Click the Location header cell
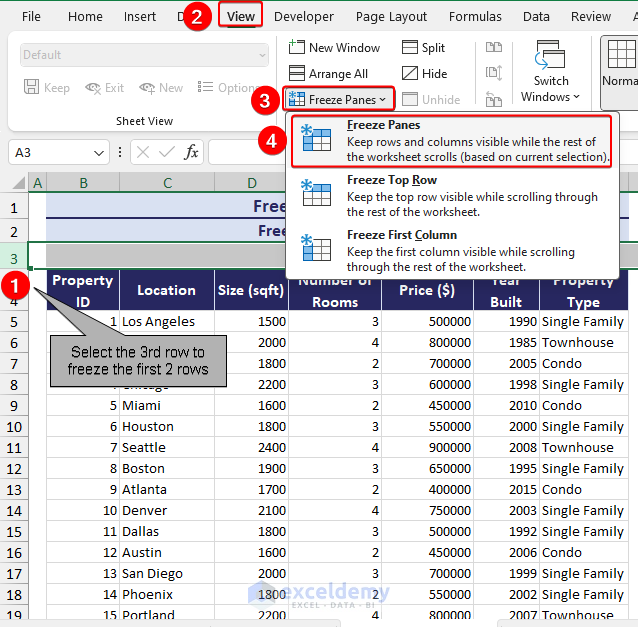The width and height of the screenshot is (638, 627). (x=166, y=290)
